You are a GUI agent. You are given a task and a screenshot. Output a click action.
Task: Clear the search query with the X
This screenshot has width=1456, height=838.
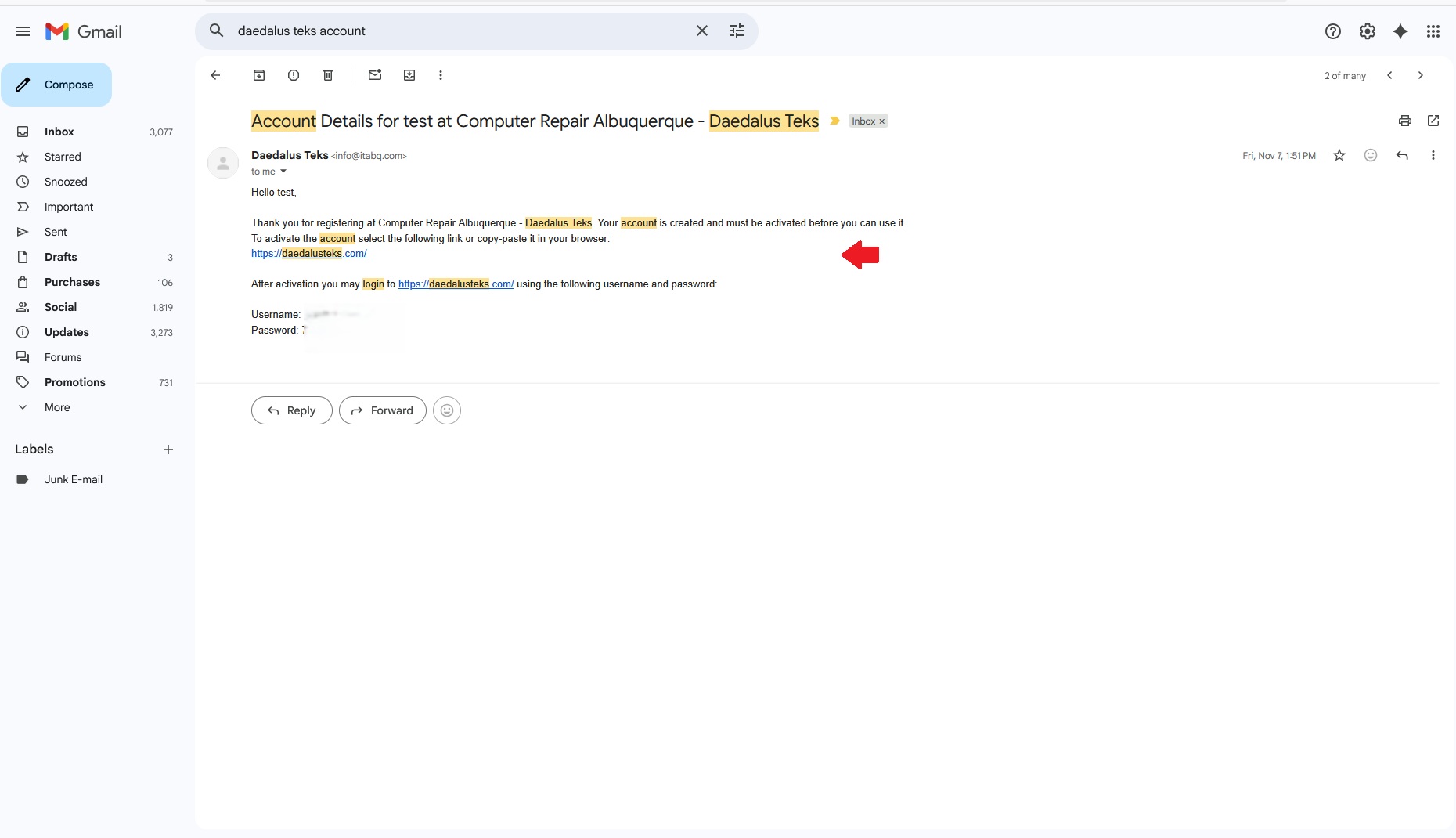point(702,31)
